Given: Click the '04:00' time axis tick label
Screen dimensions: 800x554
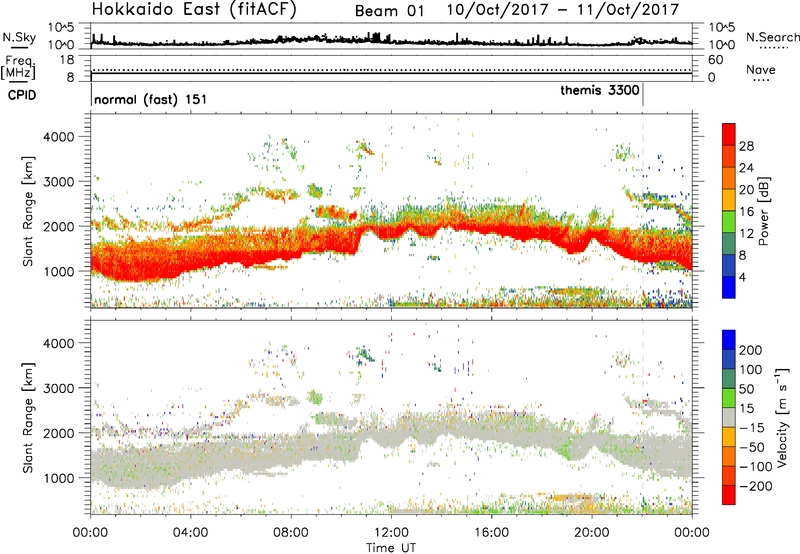Looking at the screenshot, I should pos(191,533).
